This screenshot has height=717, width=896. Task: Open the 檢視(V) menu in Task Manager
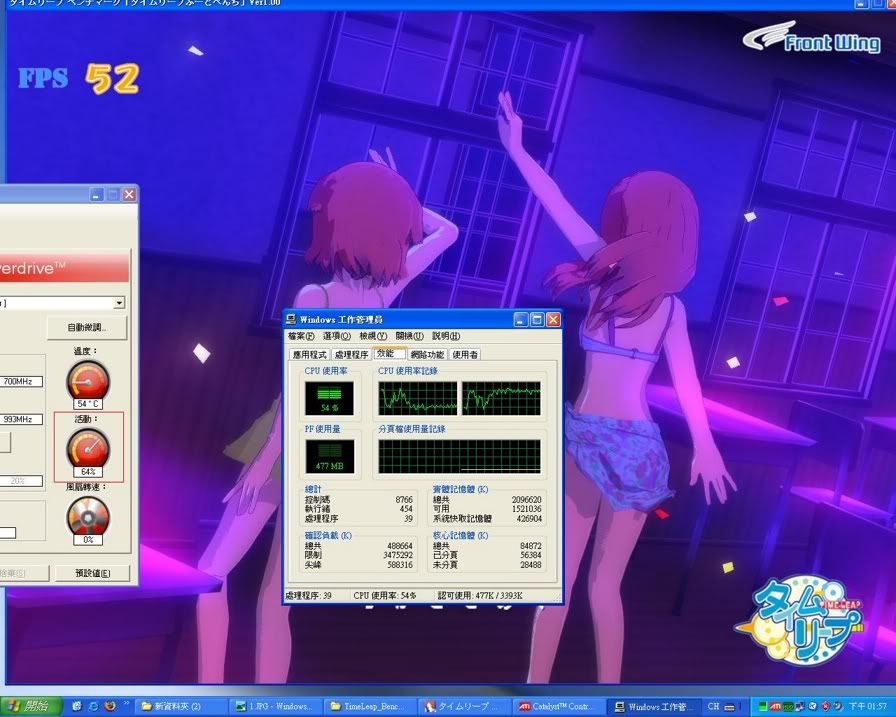pos(373,336)
